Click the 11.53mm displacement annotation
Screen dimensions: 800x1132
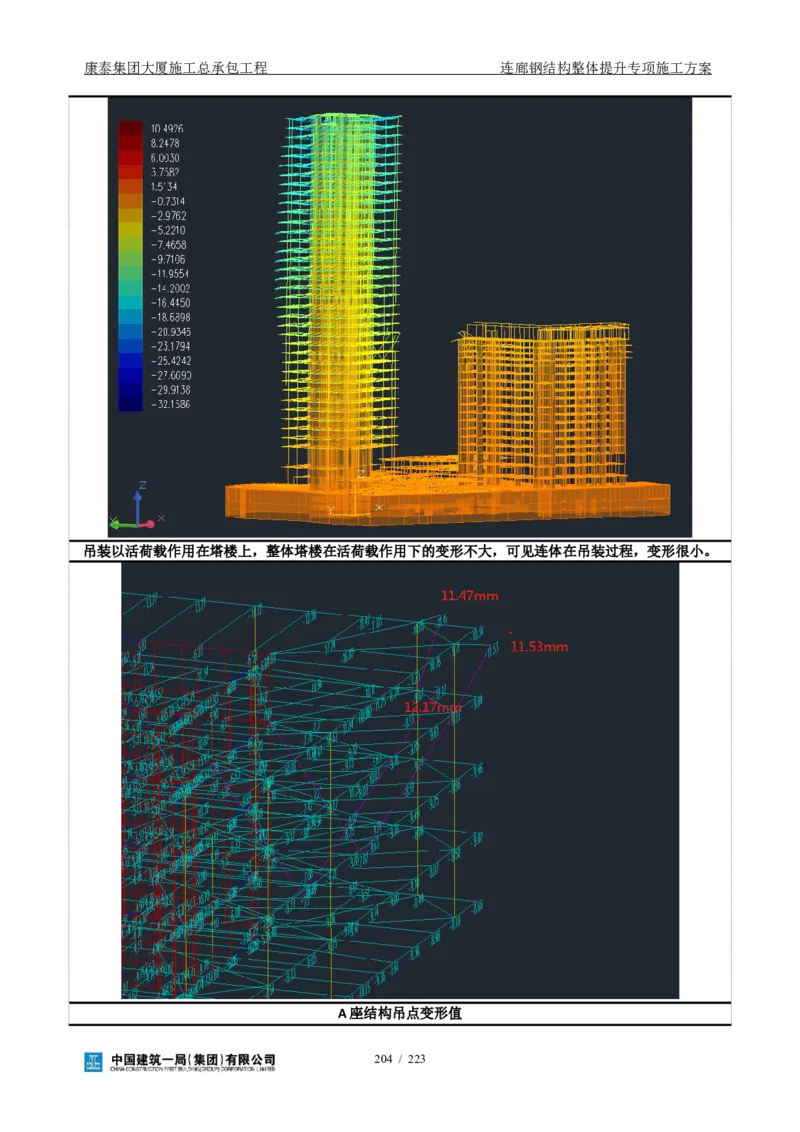tap(539, 647)
